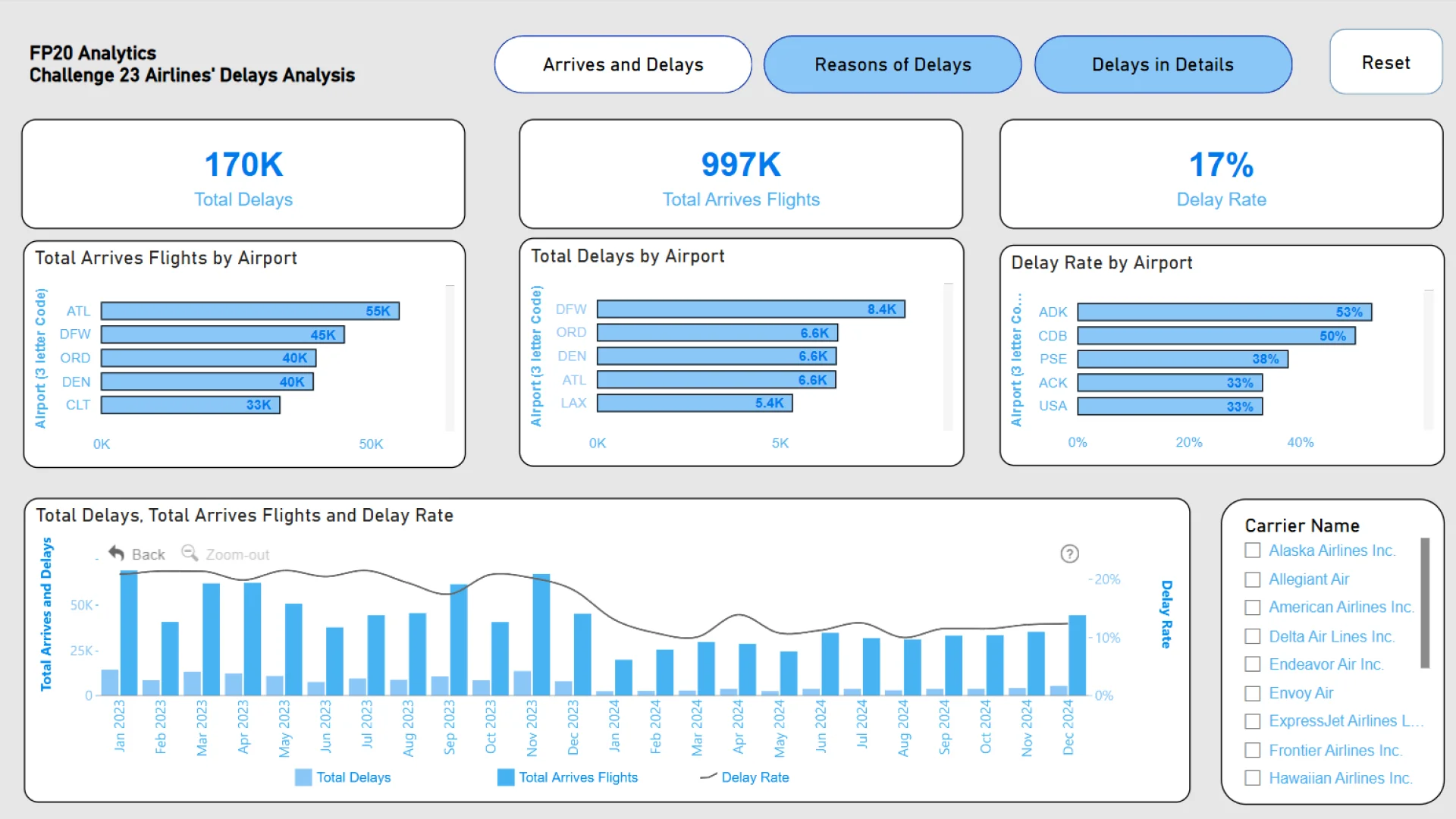
Task: Enable the Endeavor Air Inc. checkbox
Action: pos(1253,664)
